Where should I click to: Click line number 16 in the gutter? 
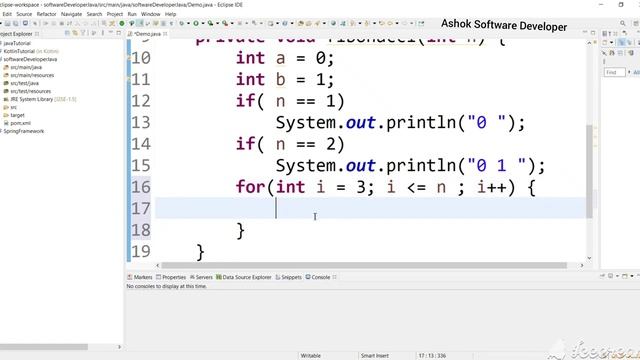pos(141,187)
